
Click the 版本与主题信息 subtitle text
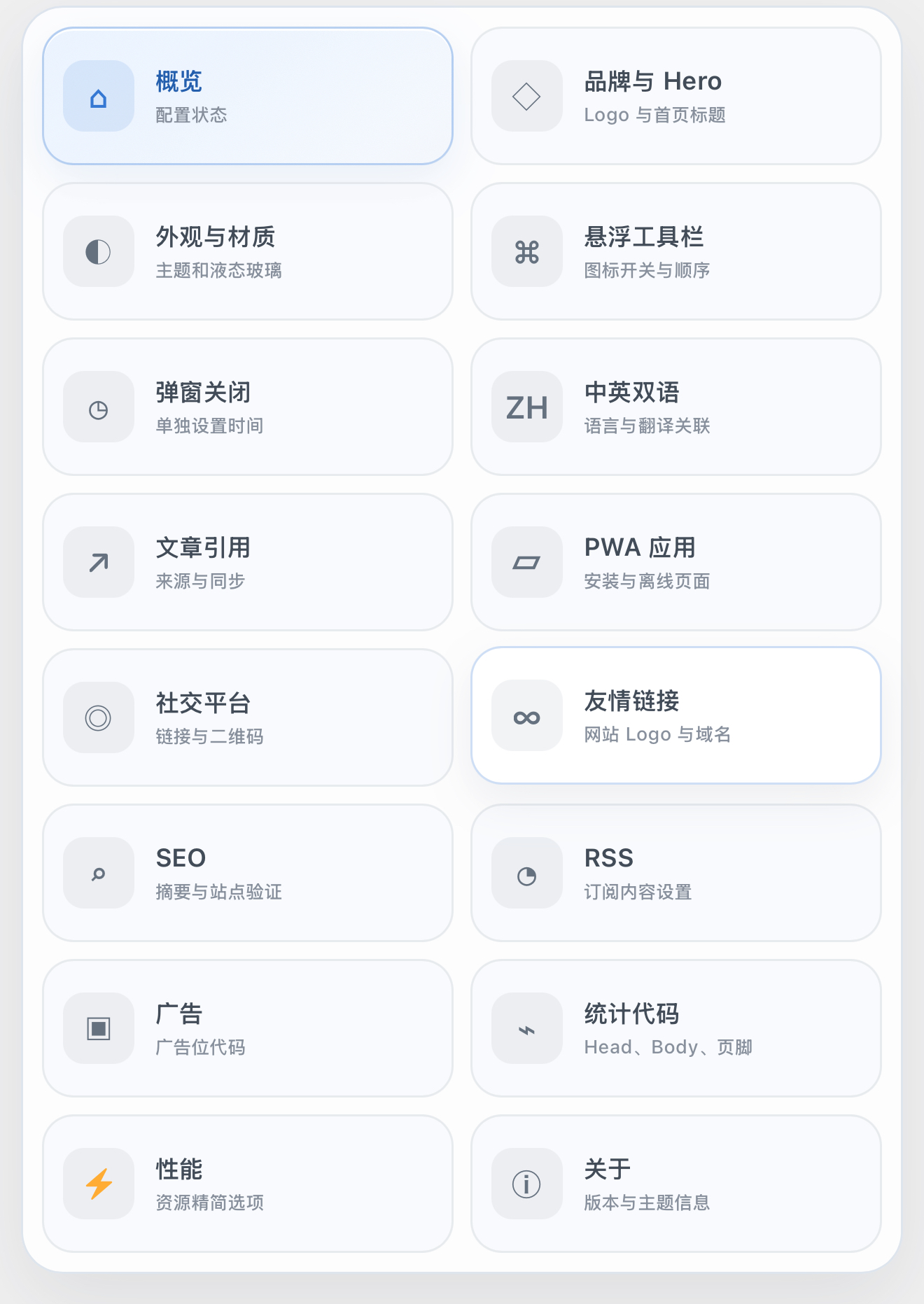click(647, 1203)
